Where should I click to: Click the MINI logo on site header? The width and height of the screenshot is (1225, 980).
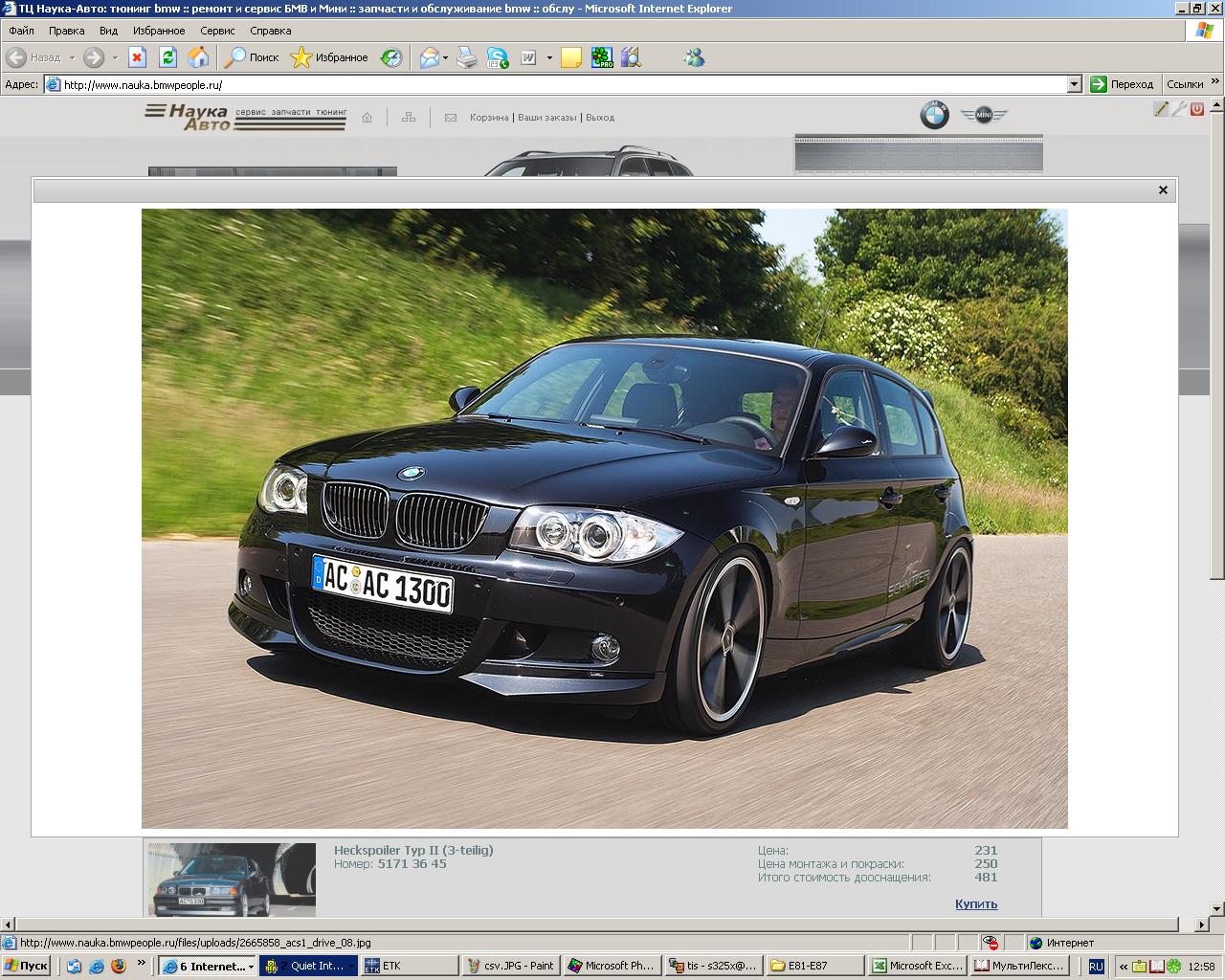[x=984, y=116]
